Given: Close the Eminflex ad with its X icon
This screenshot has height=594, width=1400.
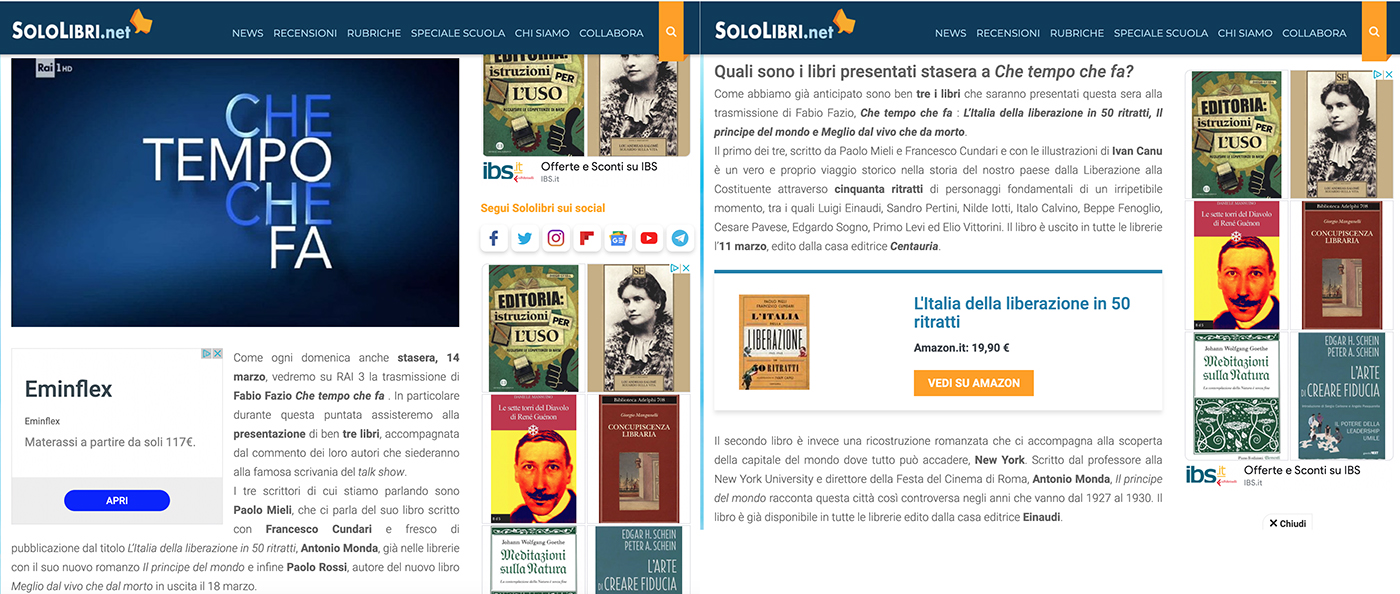Looking at the screenshot, I should point(217,354).
